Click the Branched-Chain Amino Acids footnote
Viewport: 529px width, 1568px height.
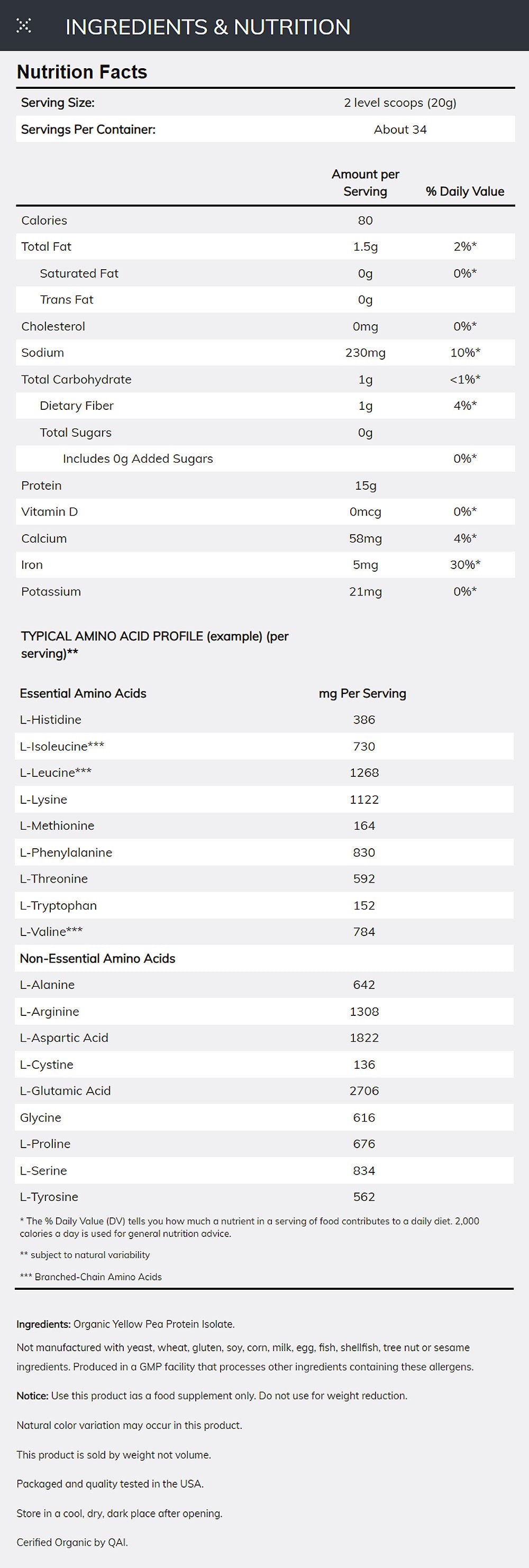pos(90,1277)
